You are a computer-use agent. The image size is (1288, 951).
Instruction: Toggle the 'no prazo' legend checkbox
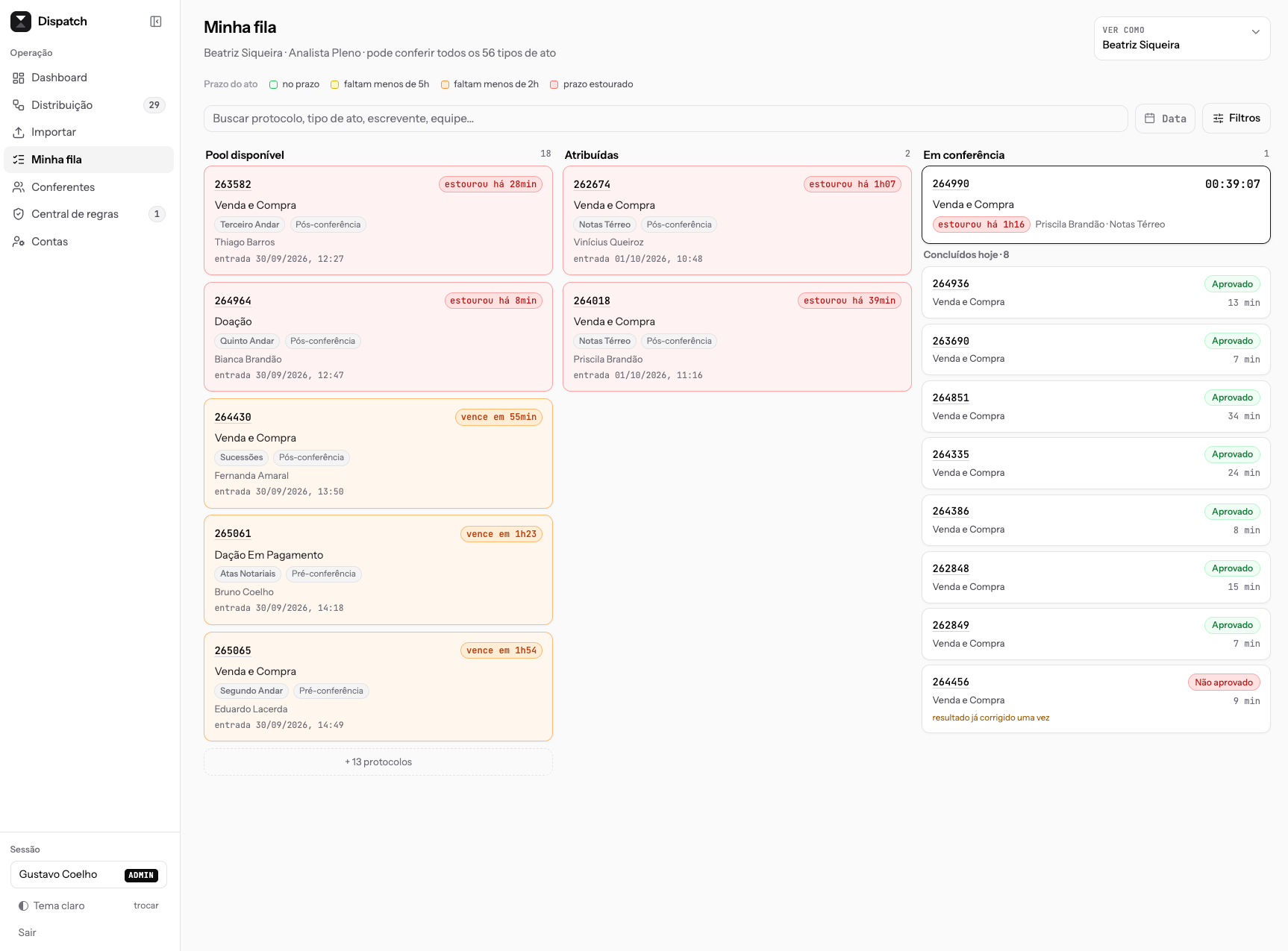pos(274,84)
